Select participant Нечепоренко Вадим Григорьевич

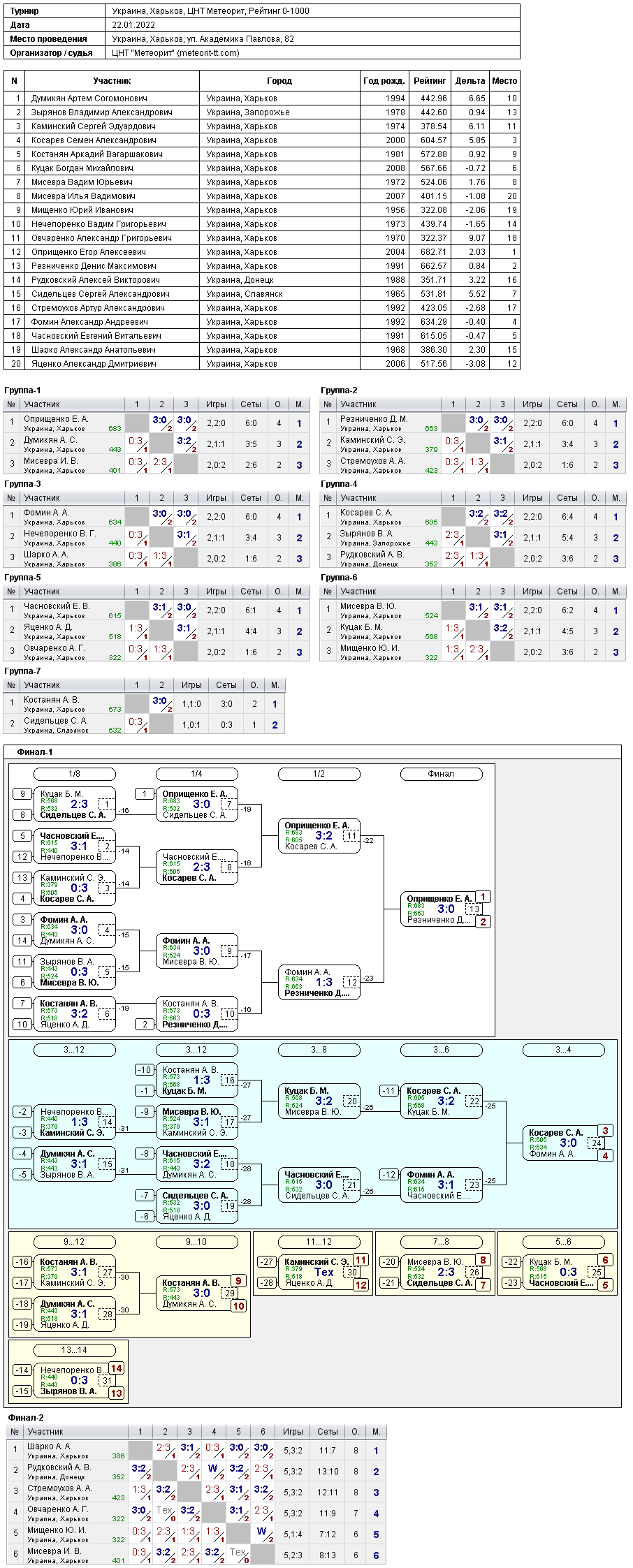pyautogui.click(x=99, y=224)
